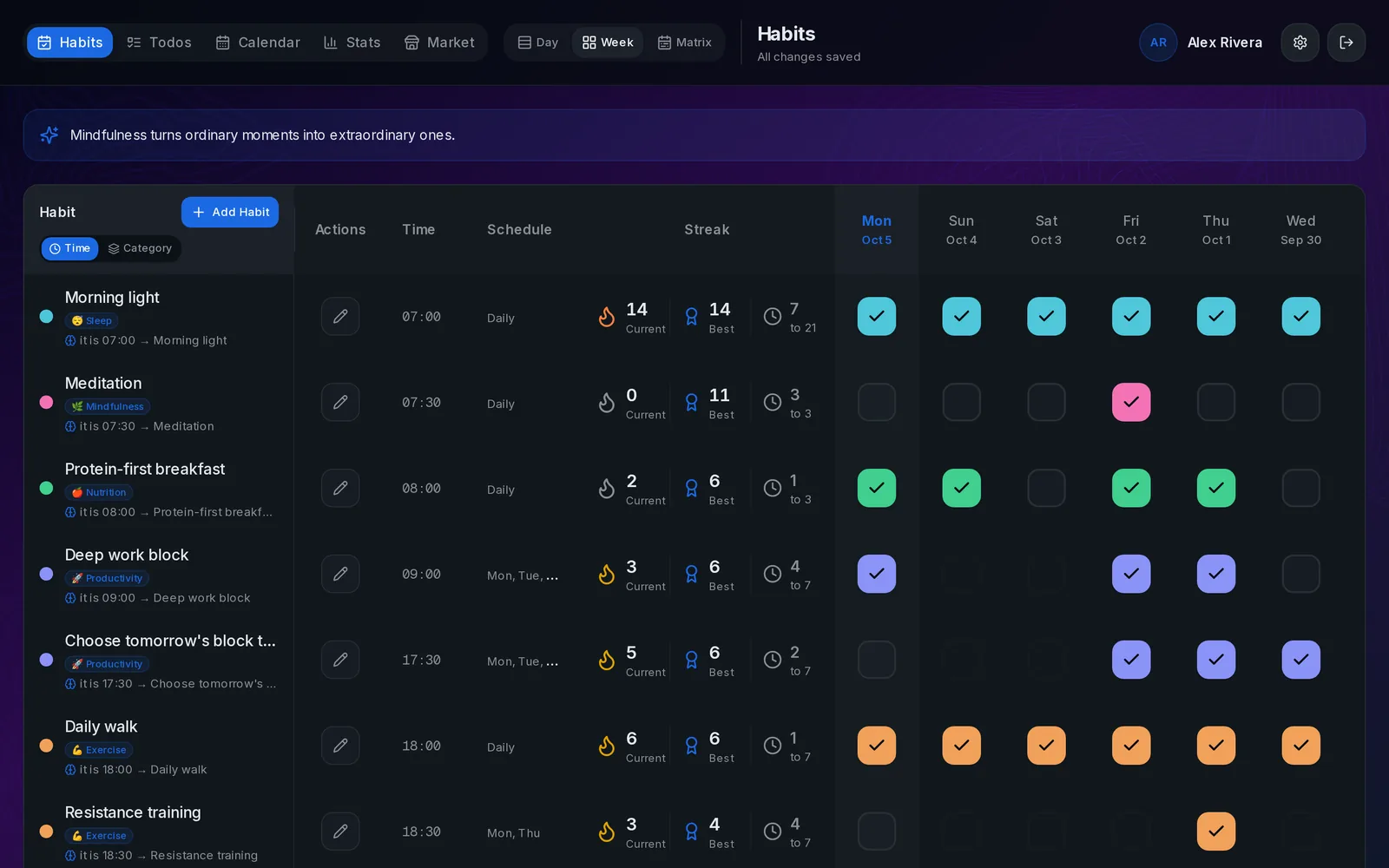Click the Mon Oct 5 column header
The image size is (1389, 868).
[x=877, y=230]
